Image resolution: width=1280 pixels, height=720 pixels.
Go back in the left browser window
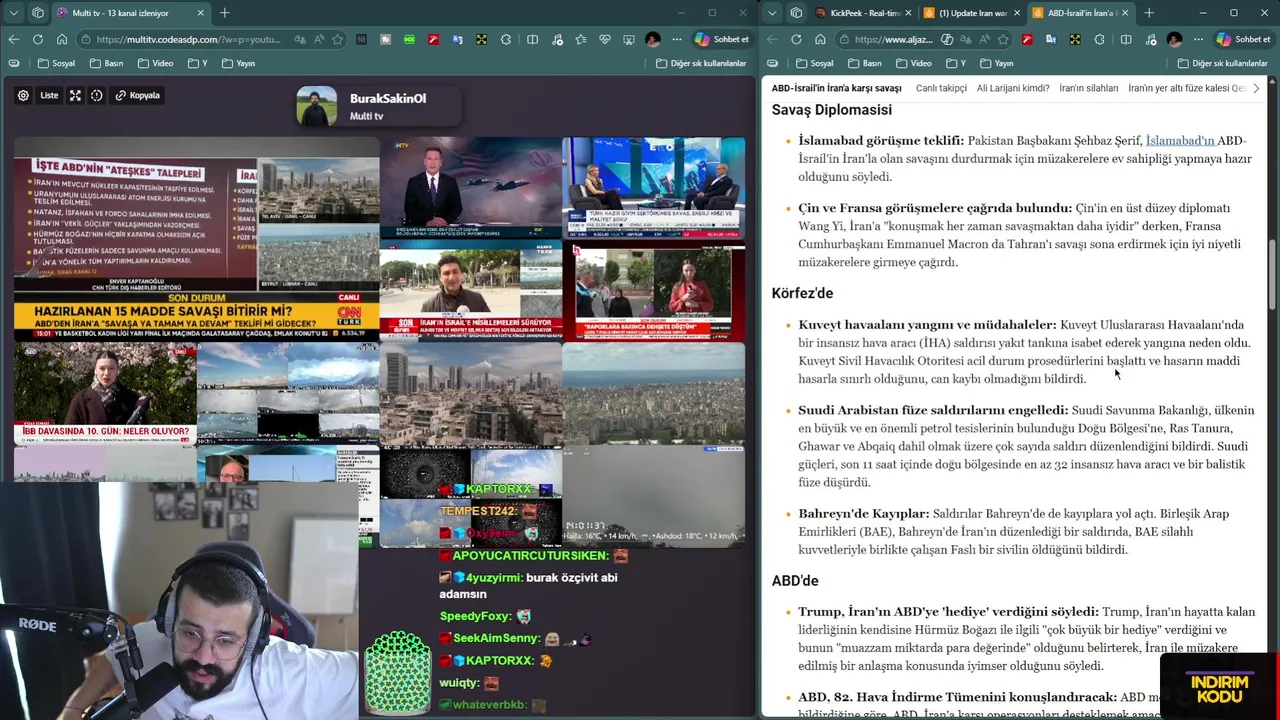coord(13,39)
